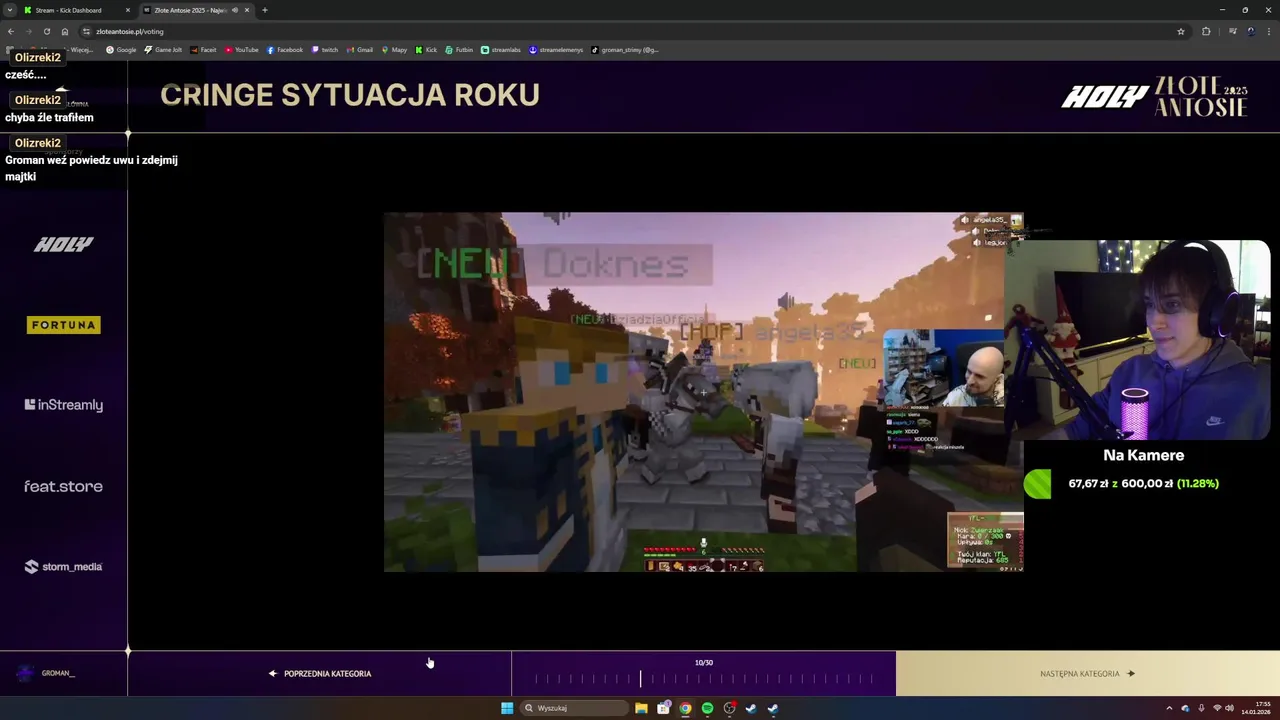Viewport: 1280px width, 720px height.
Task: Open Spotify from taskbar
Action: point(707,708)
